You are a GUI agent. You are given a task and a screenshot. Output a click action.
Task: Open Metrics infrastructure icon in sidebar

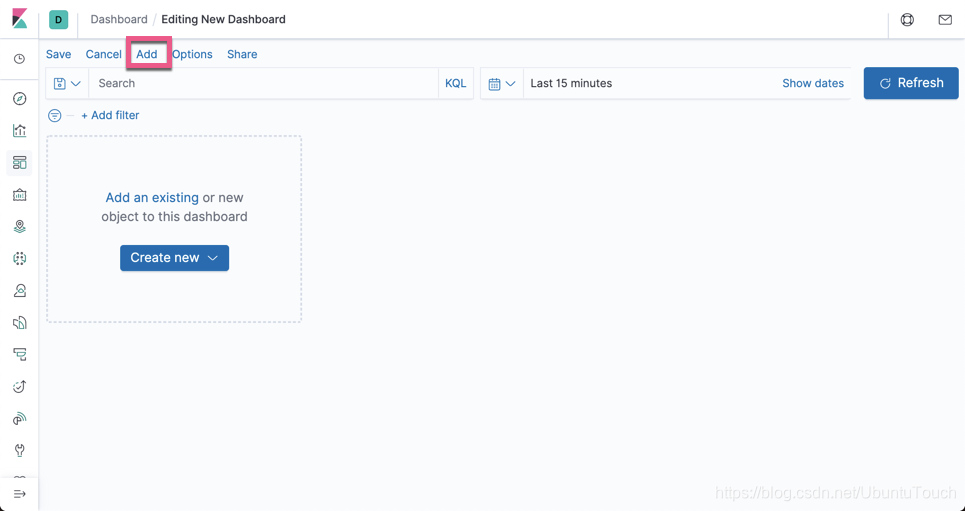point(20,291)
